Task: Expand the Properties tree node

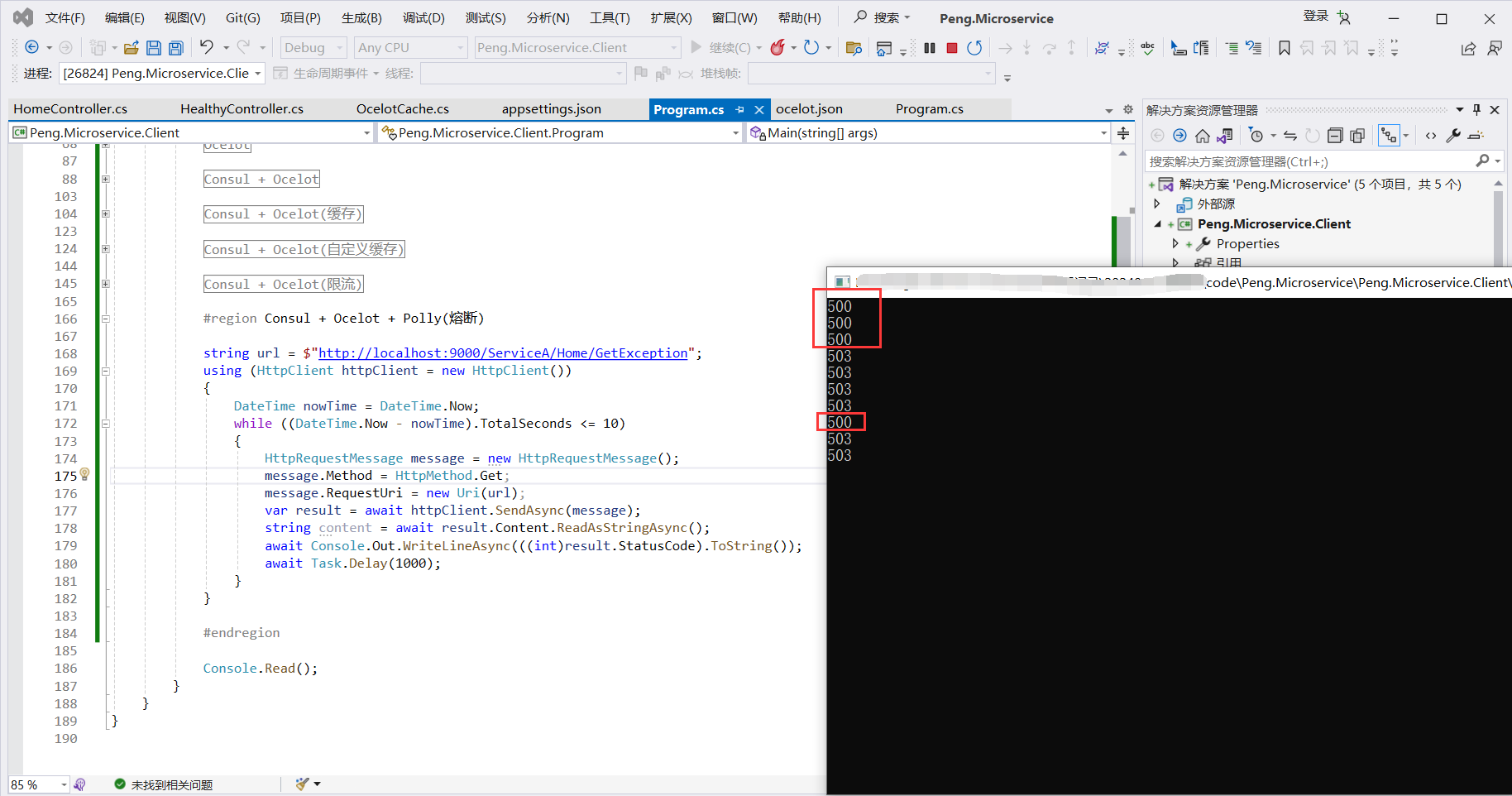Action: (x=1175, y=244)
